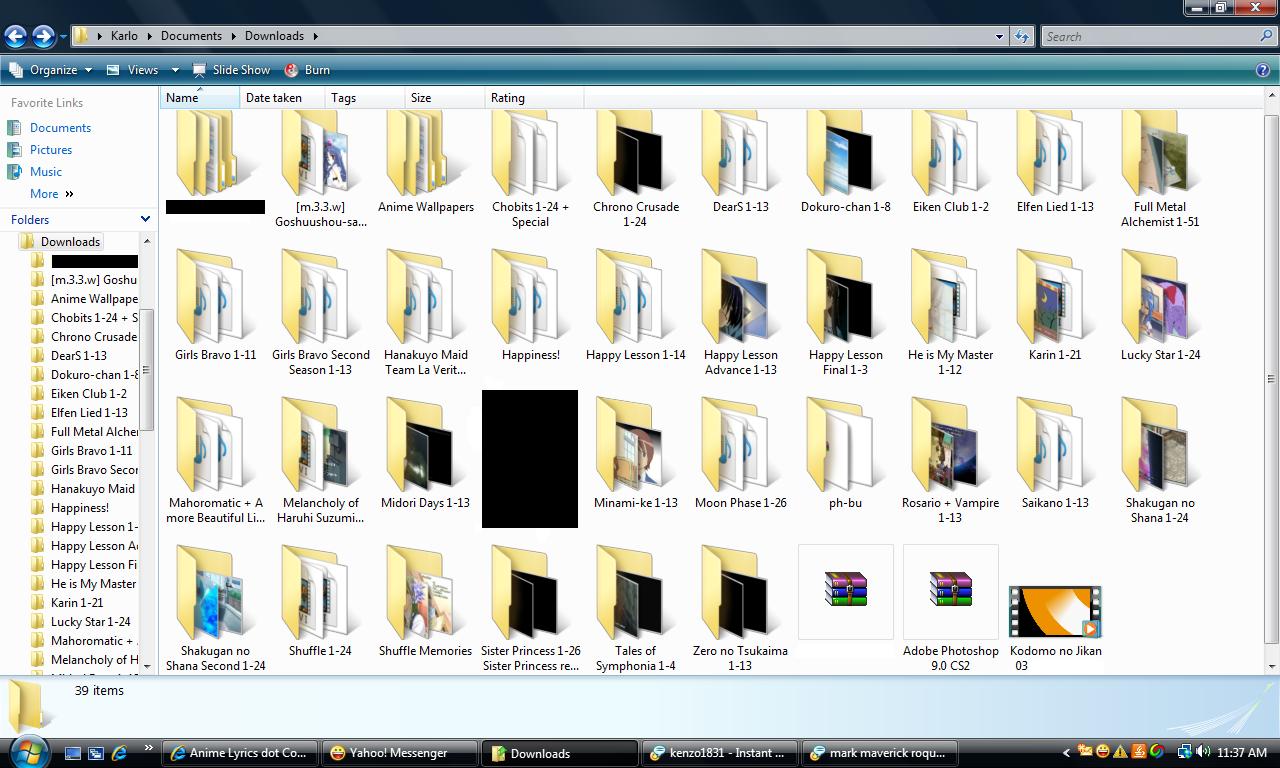Open the Organize menu
This screenshot has height=768, width=1280.
(50, 70)
